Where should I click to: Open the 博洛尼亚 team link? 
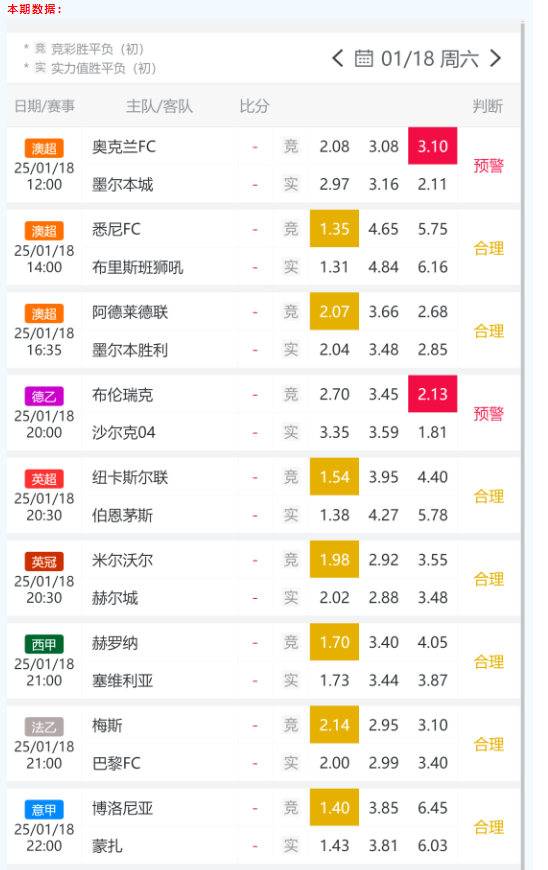tap(122, 808)
